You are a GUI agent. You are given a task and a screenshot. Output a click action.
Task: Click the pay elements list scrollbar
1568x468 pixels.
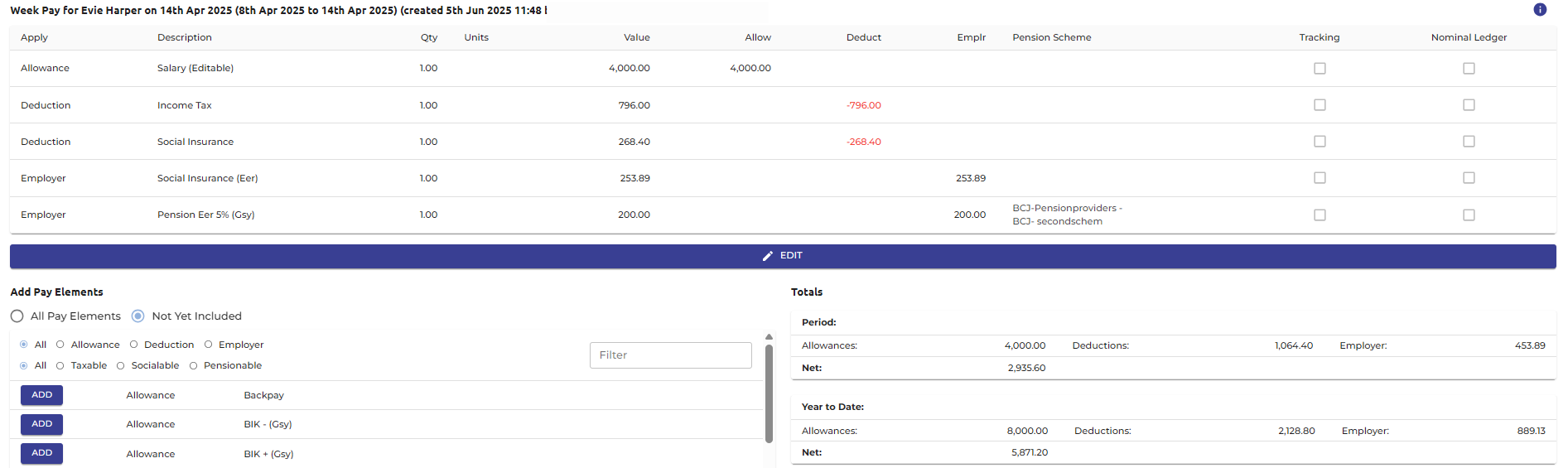[x=769, y=394]
